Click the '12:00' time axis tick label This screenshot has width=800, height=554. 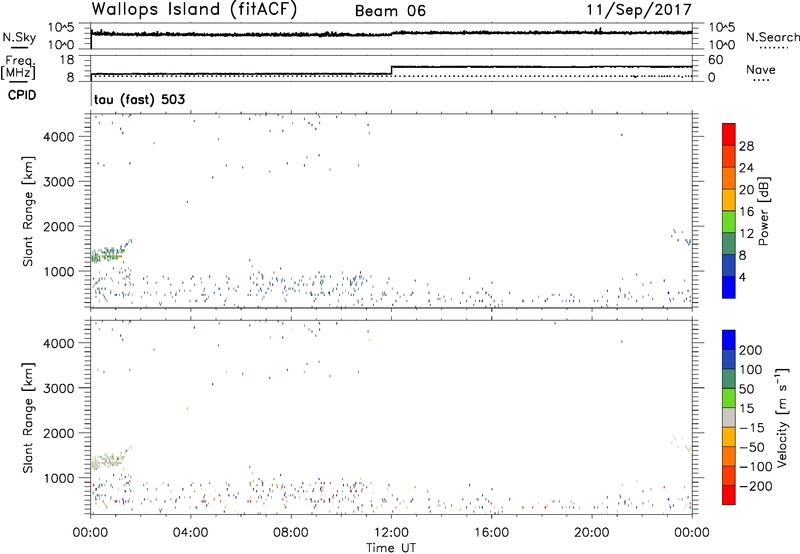click(391, 533)
